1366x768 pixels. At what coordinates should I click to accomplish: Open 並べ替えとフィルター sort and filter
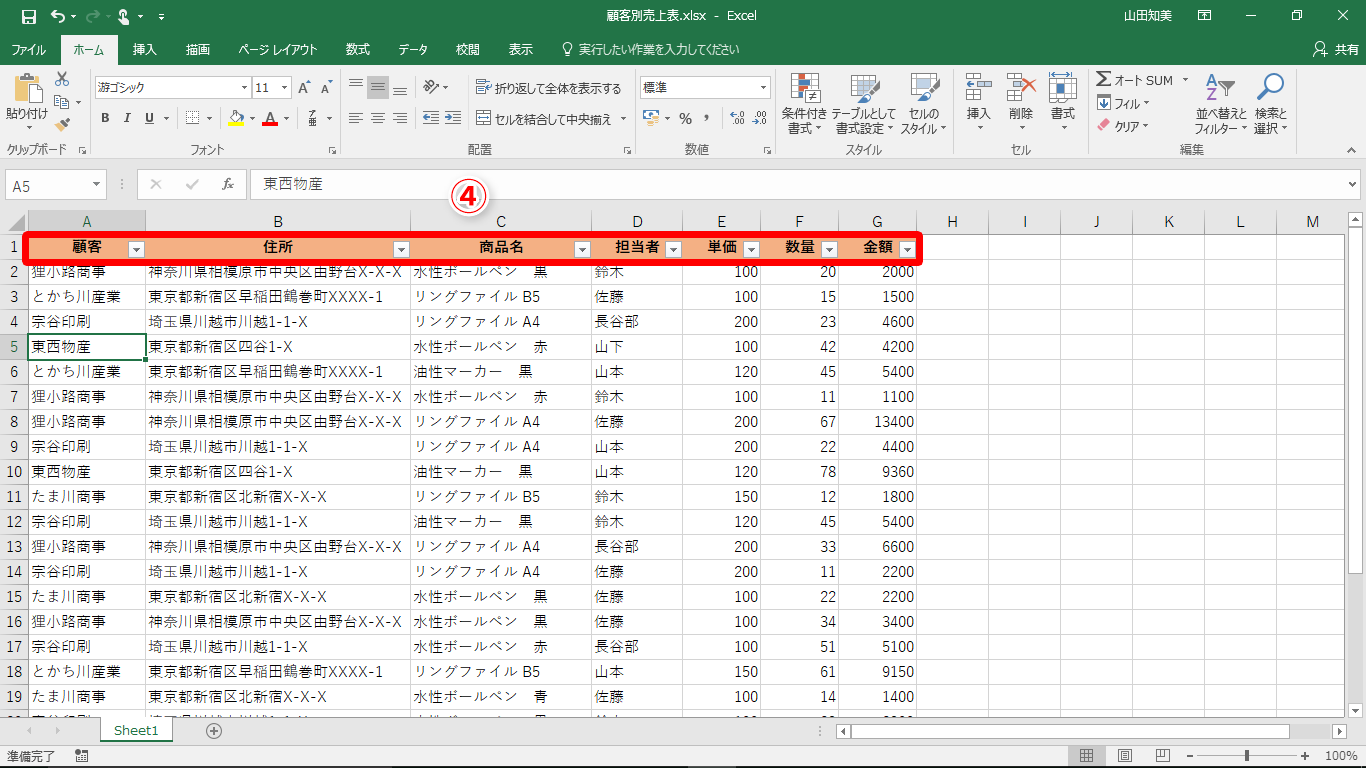[x=1221, y=104]
